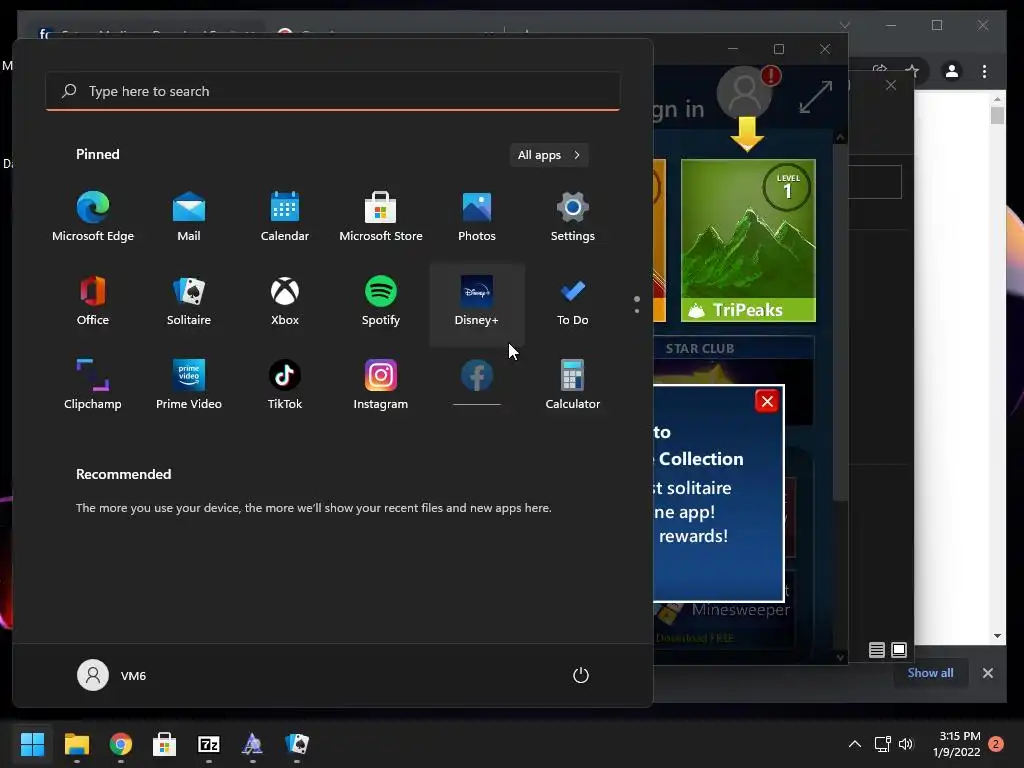This screenshot has height=768, width=1024.
Task: Open network status in system tray
Action: [x=883, y=744]
